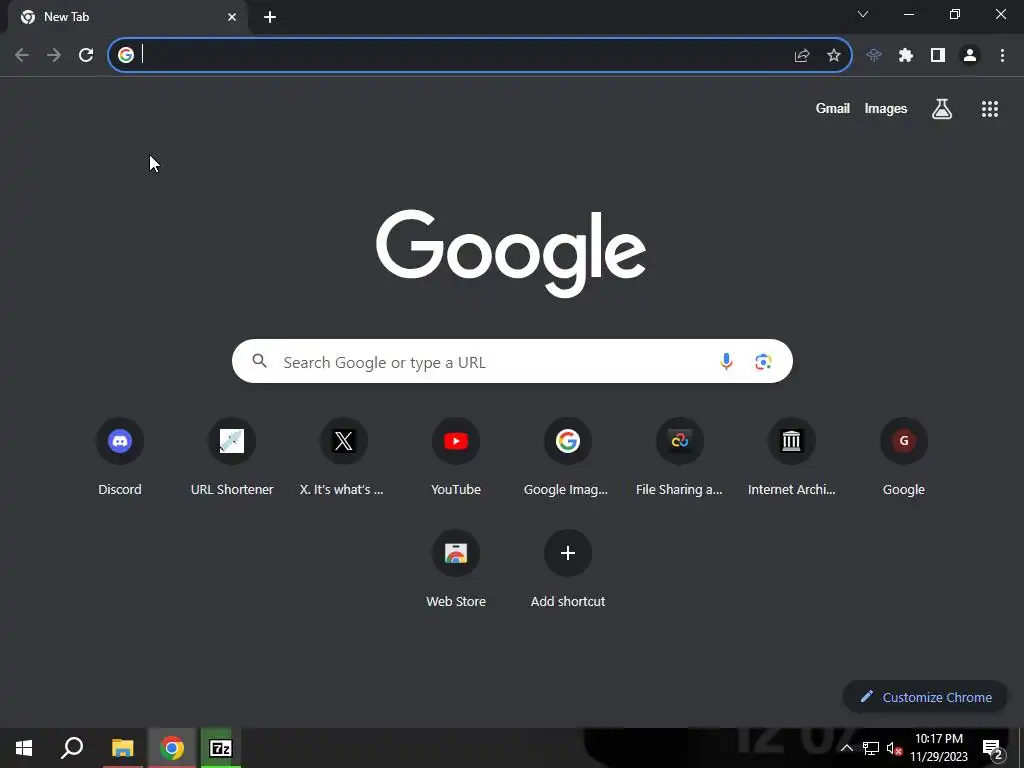Open the notification center icon

pos(993,749)
